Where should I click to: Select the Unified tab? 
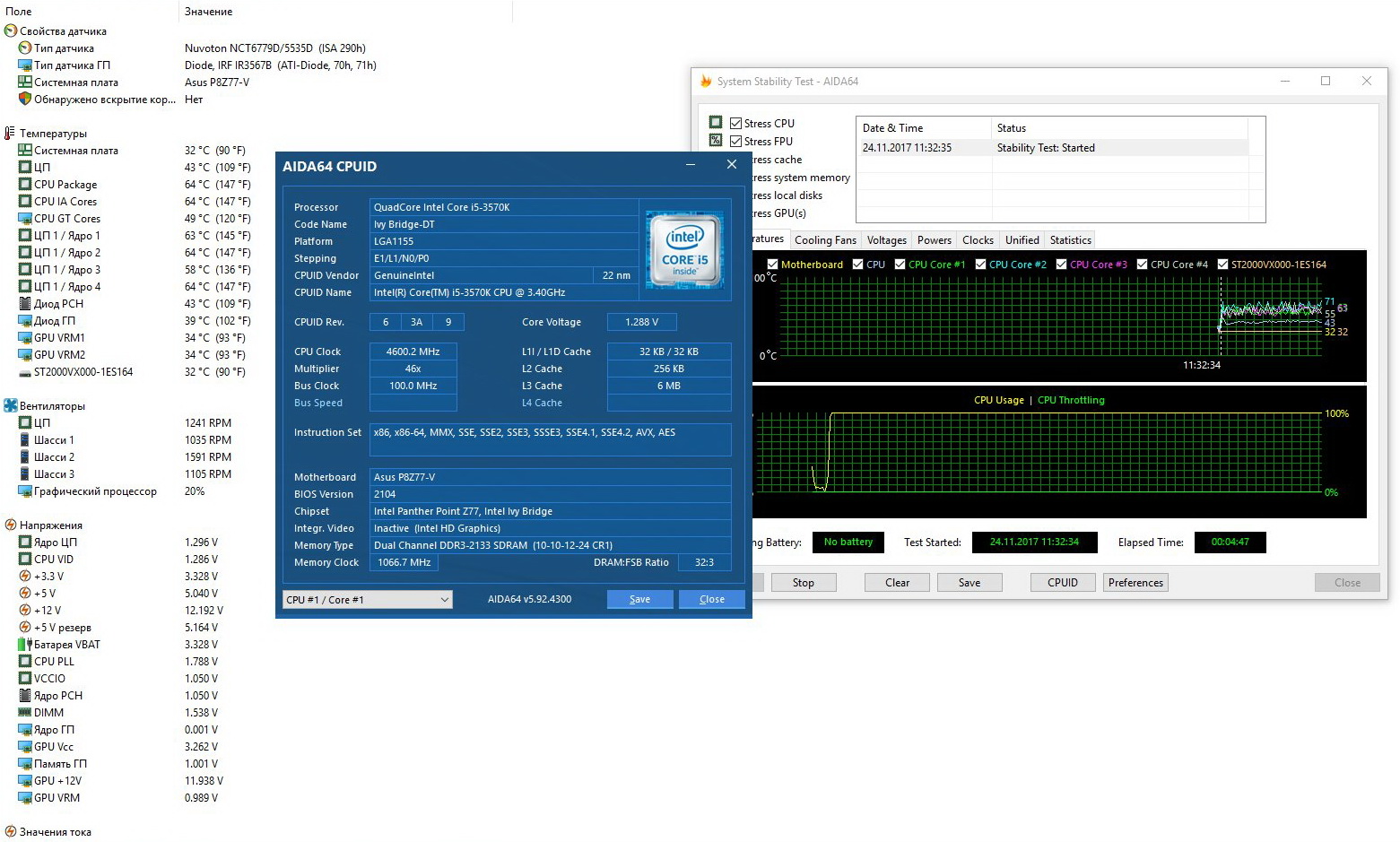(1022, 239)
